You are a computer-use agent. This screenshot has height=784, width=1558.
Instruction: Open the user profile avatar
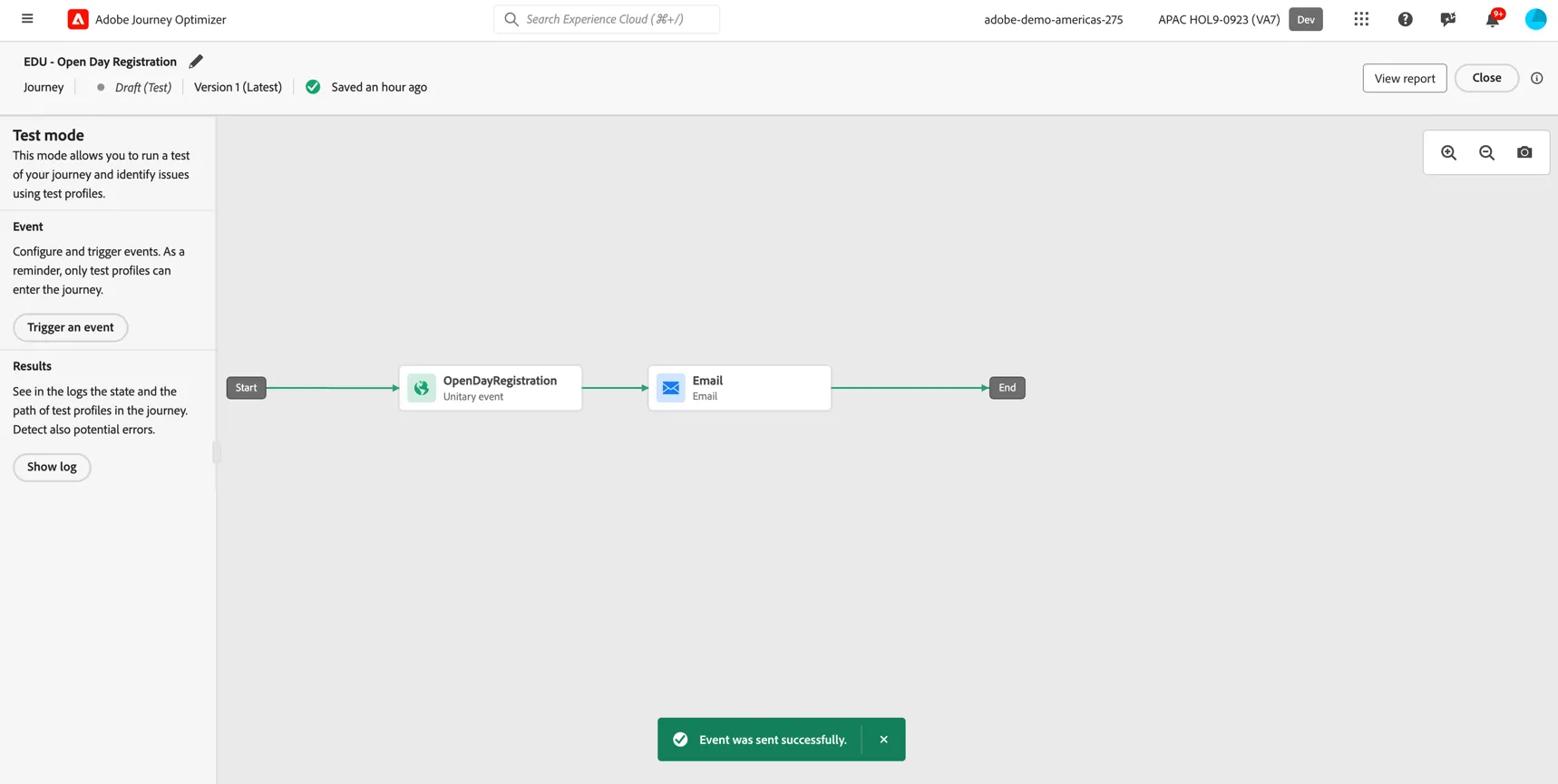(1535, 19)
